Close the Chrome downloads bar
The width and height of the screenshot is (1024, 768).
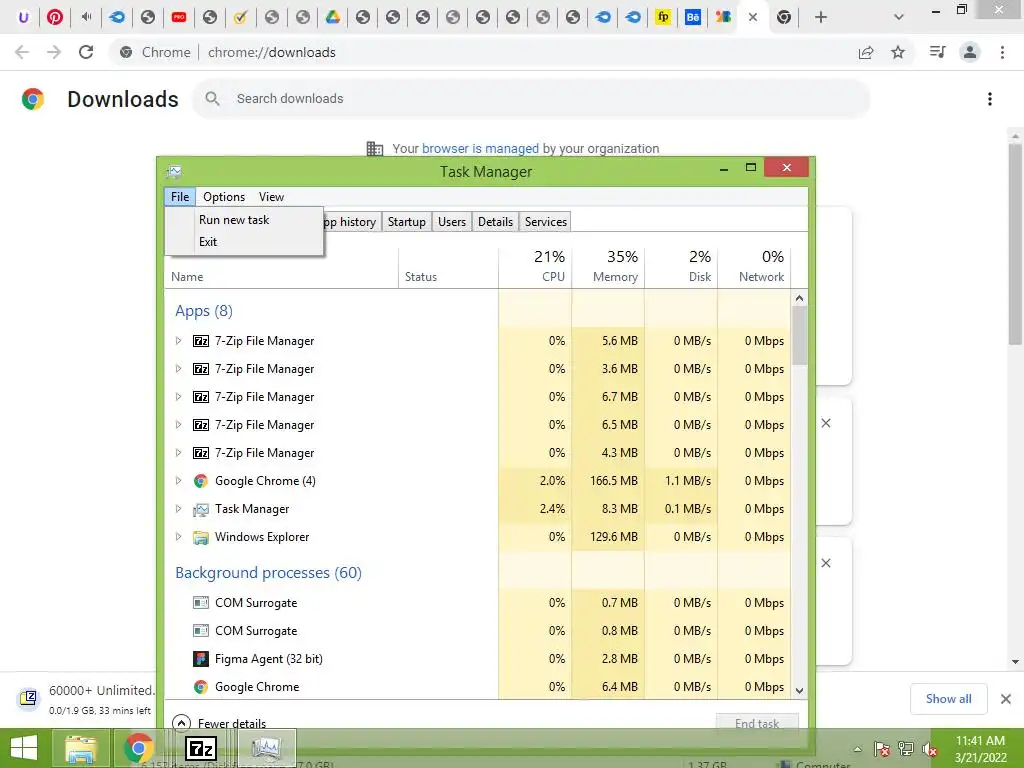pos(1006,699)
